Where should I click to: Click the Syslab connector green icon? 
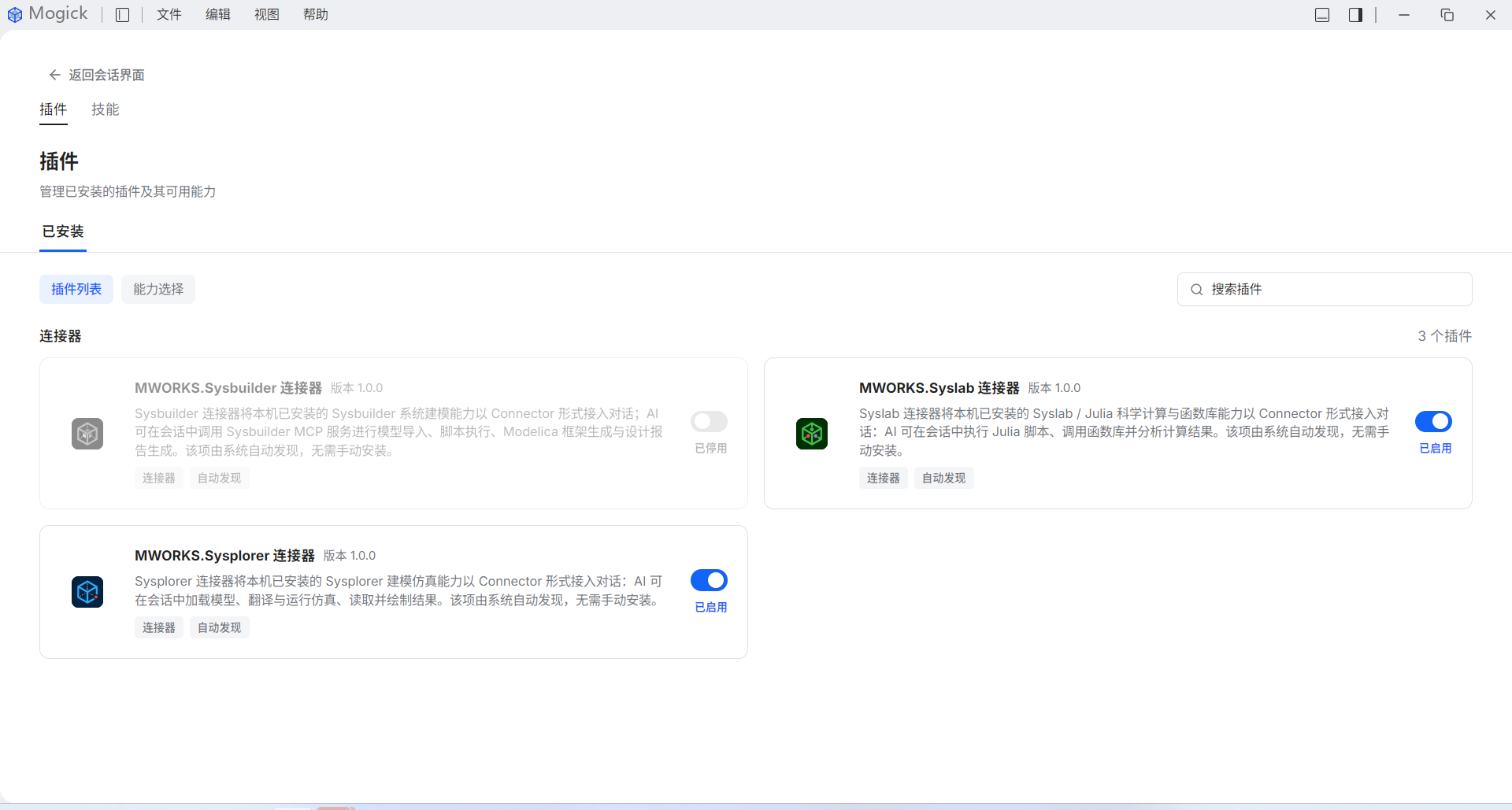(812, 434)
